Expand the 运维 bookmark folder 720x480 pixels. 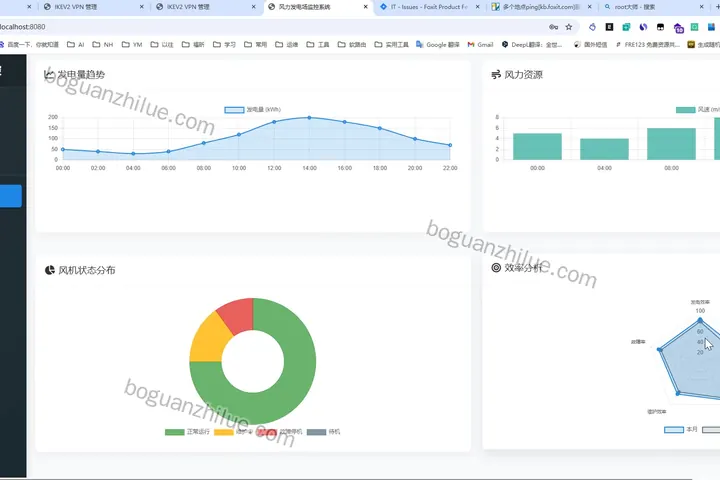[287, 45]
